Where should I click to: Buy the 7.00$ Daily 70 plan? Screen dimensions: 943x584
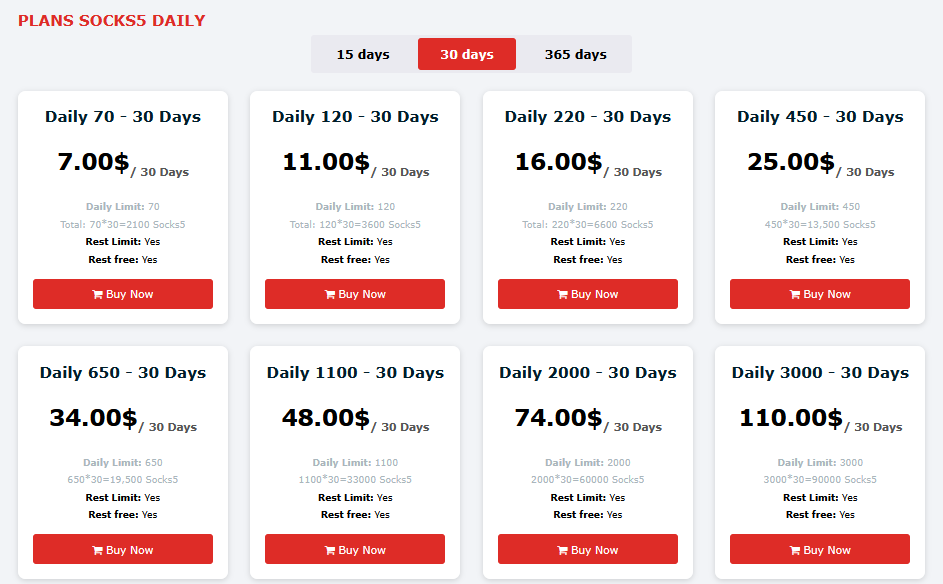(123, 294)
